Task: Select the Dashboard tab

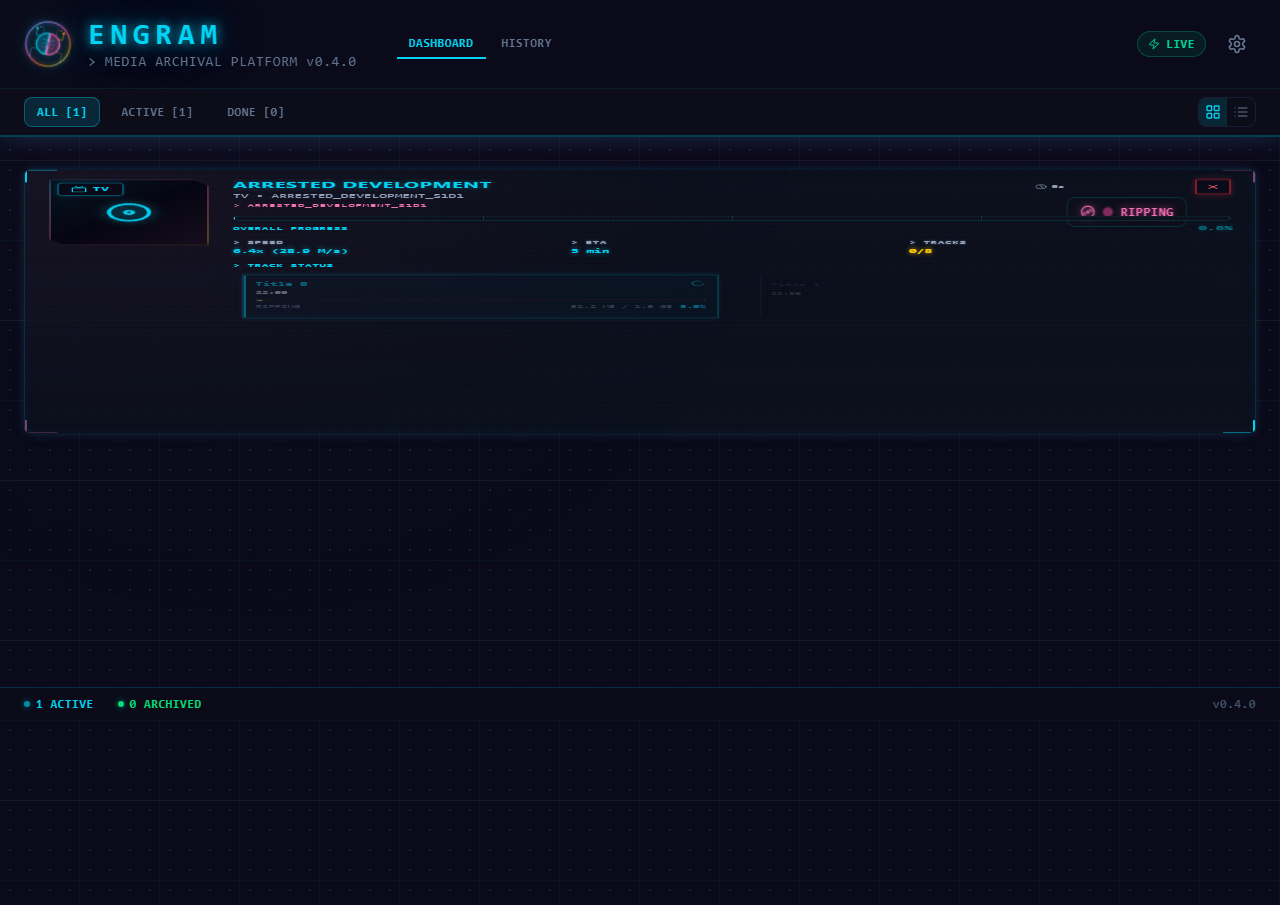Action: pyautogui.click(x=441, y=44)
